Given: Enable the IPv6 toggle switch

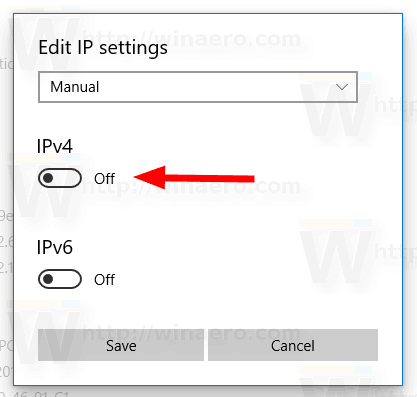Looking at the screenshot, I should pyautogui.click(x=60, y=279).
